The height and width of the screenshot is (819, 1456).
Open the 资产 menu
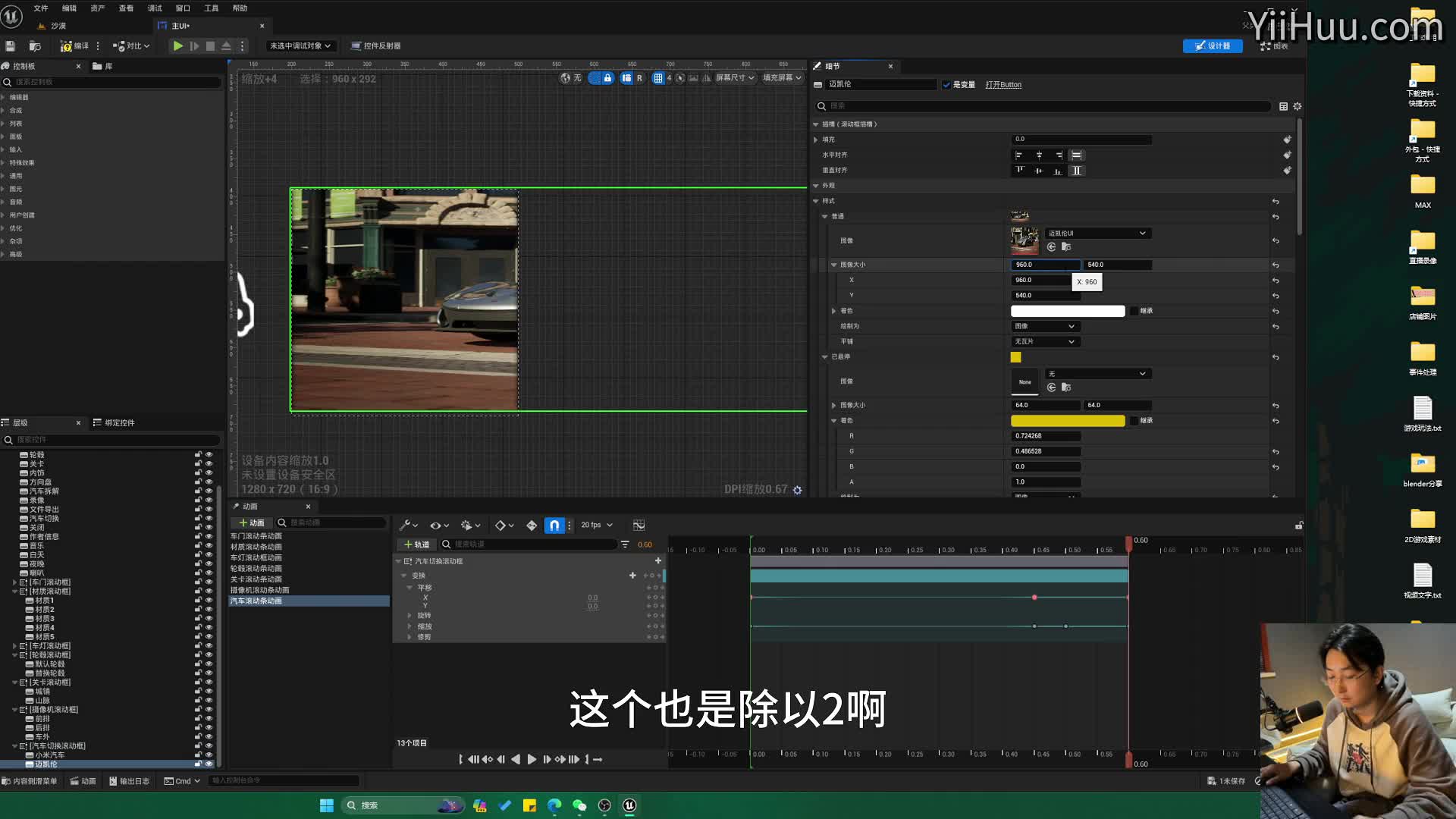pyautogui.click(x=98, y=8)
